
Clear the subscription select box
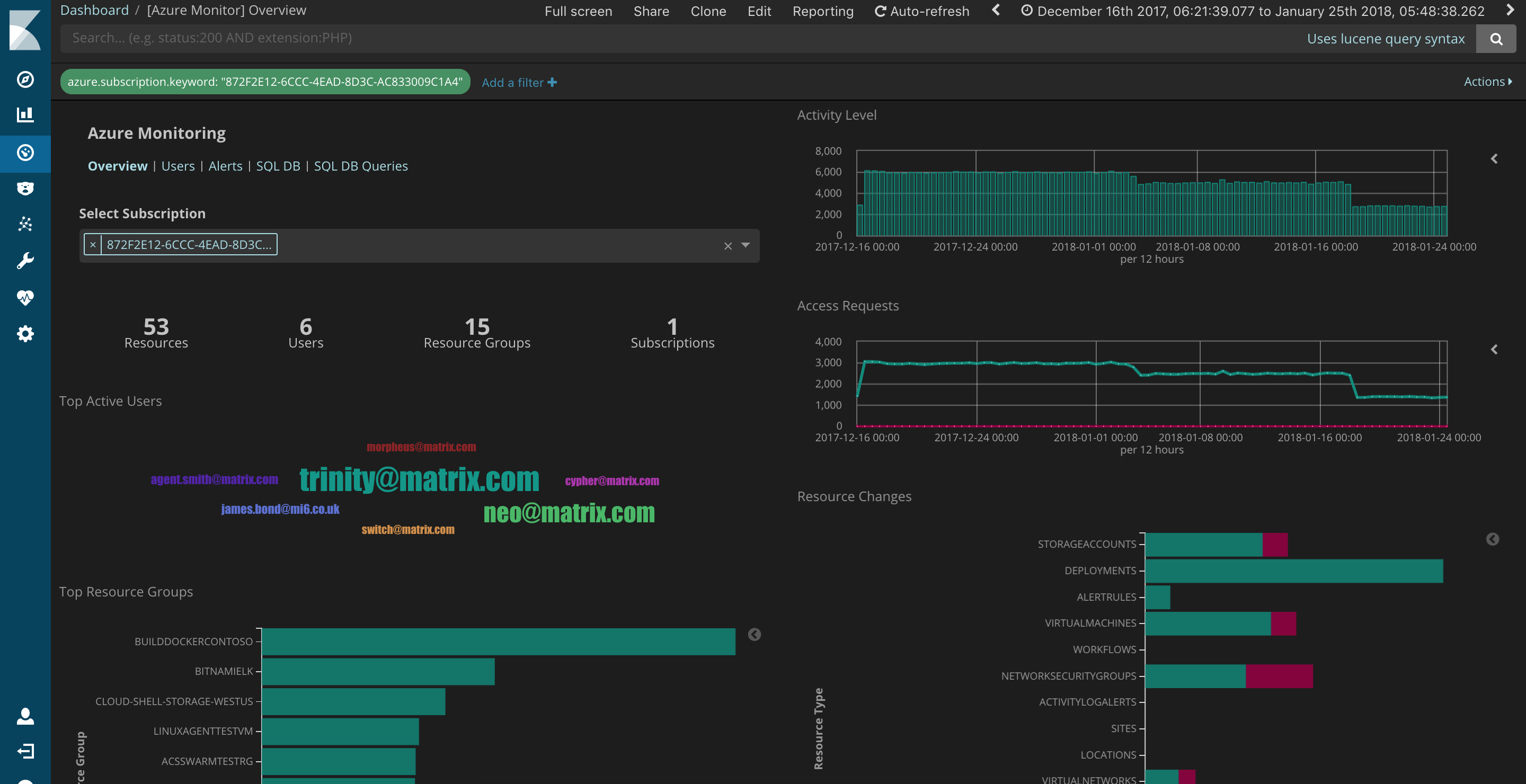[728, 246]
